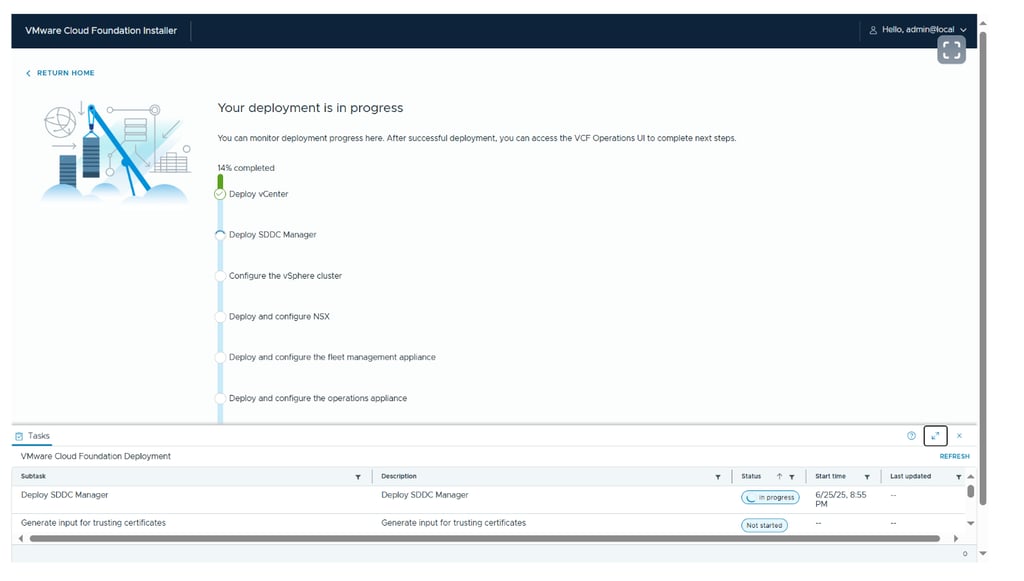Click the tasks table scroll right arrow

(x=955, y=539)
